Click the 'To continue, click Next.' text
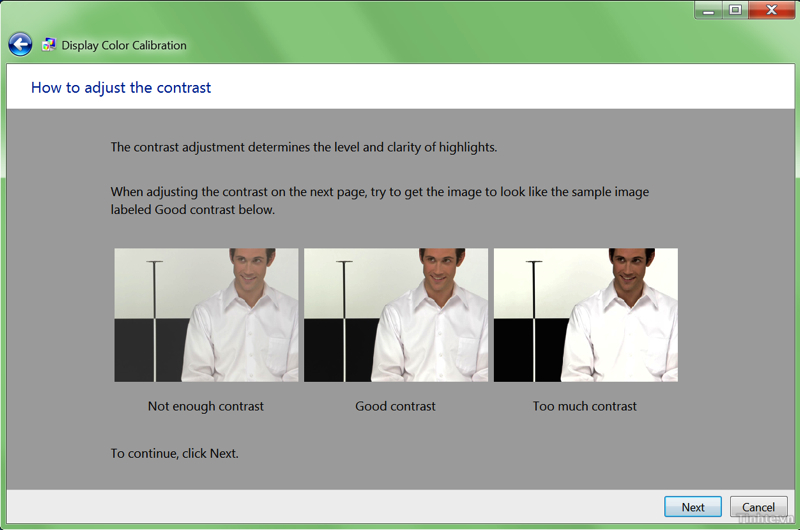This screenshot has width=800, height=530. 174,453
